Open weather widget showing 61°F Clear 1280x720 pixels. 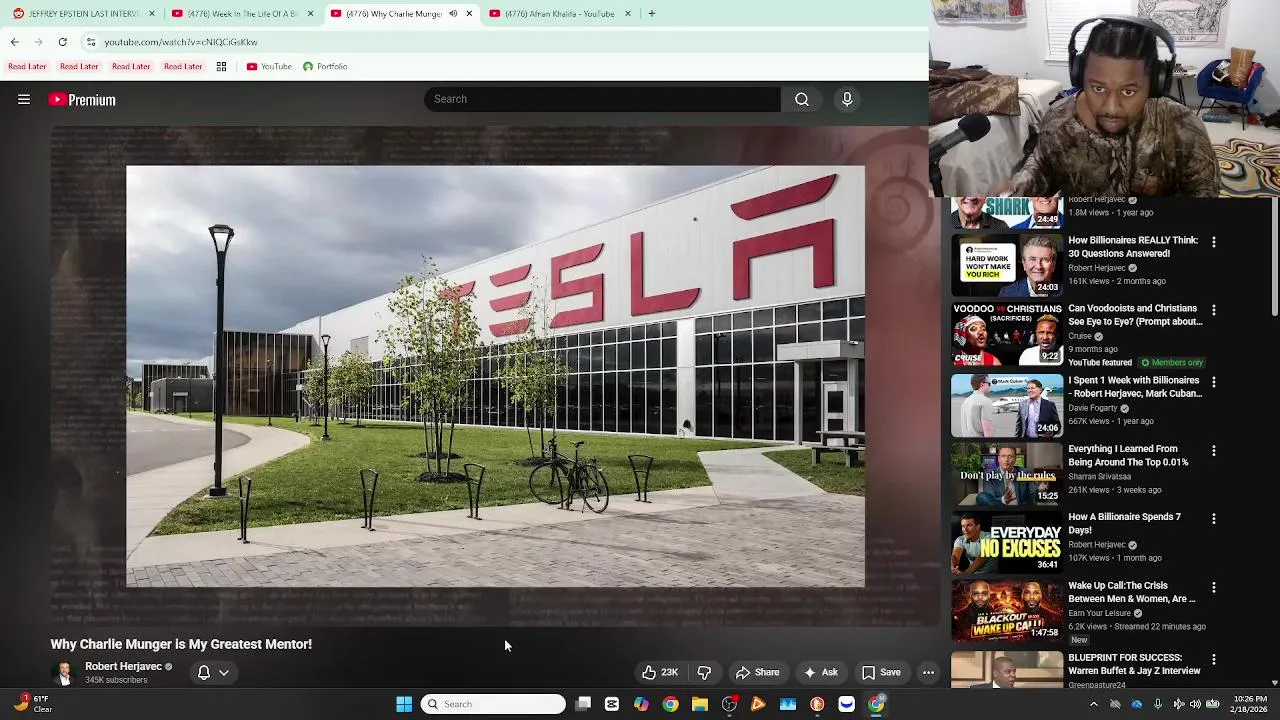(x=33, y=704)
